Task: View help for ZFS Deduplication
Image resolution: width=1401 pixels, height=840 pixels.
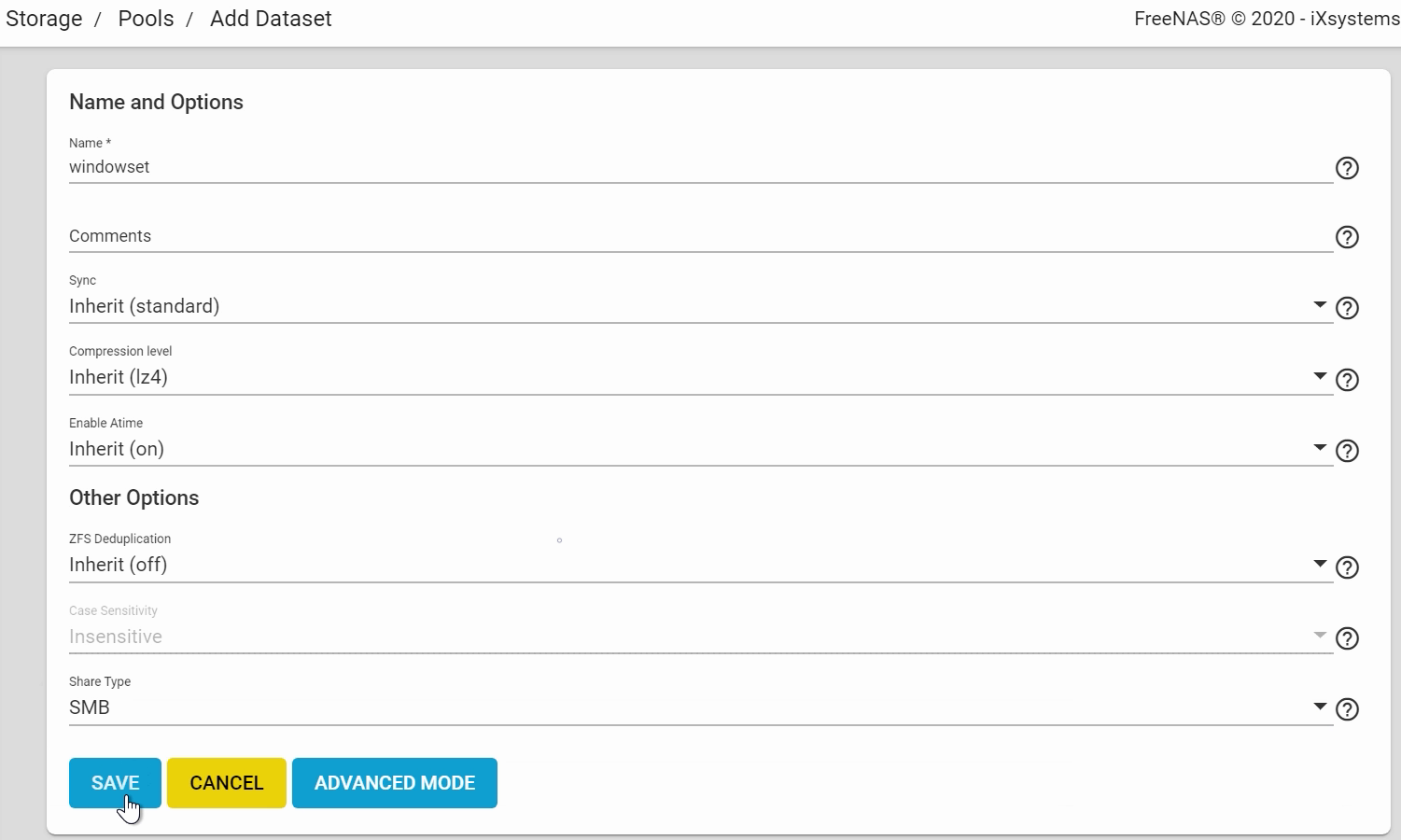Action: (1347, 567)
